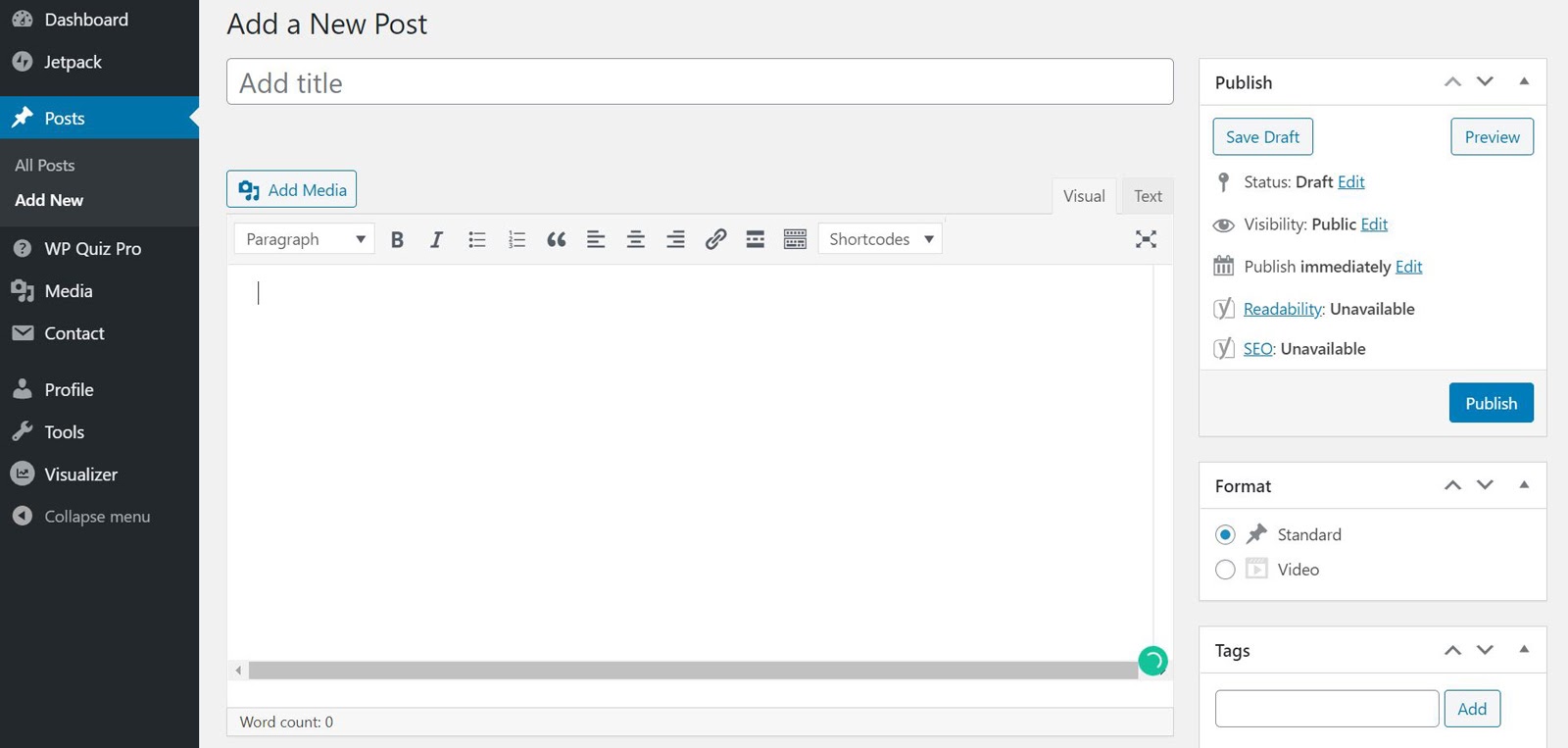The height and width of the screenshot is (748, 1568).
Task: Click the Save Draft button
Action: click(1262, 137)
